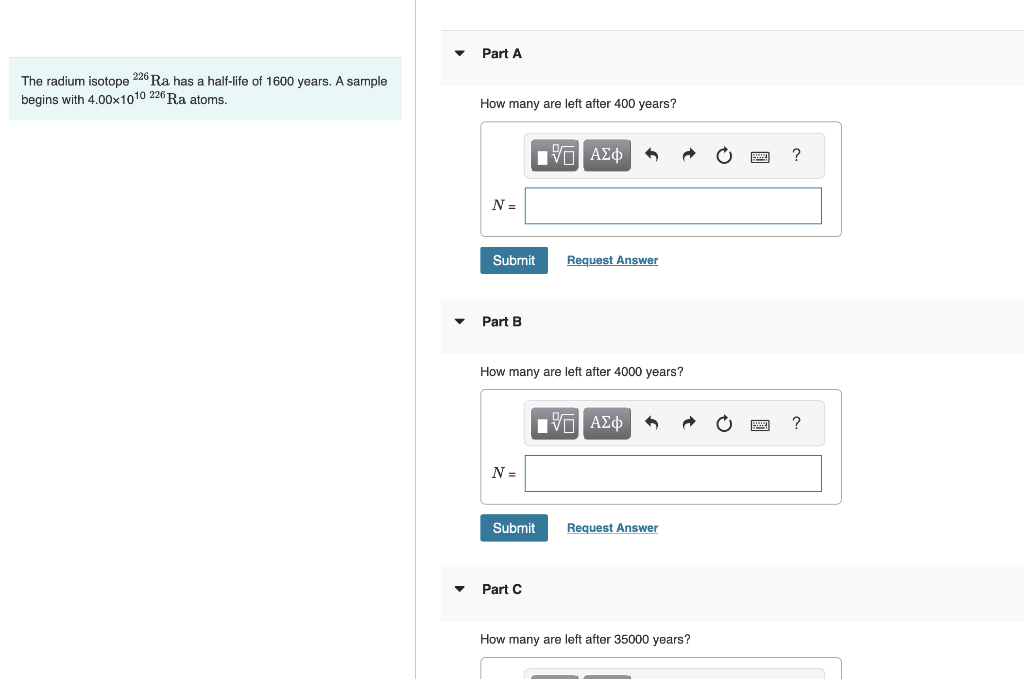Undo last entry in Part A
The image size is (1024, 679).
tap(652, 155)
